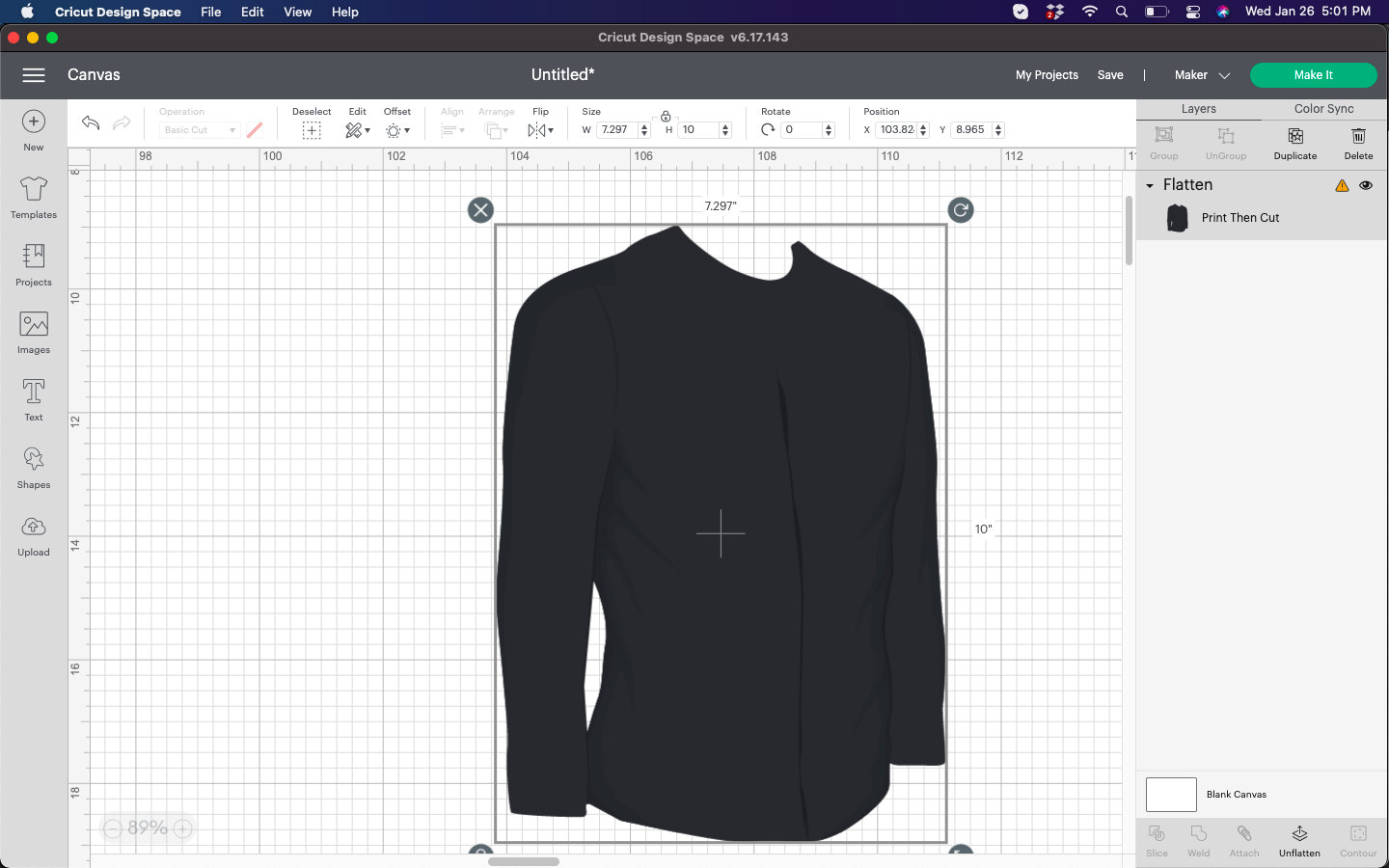Viewport: 1389px width, 868px height.
Task: Open My Projects
Action: (1047, 75)
